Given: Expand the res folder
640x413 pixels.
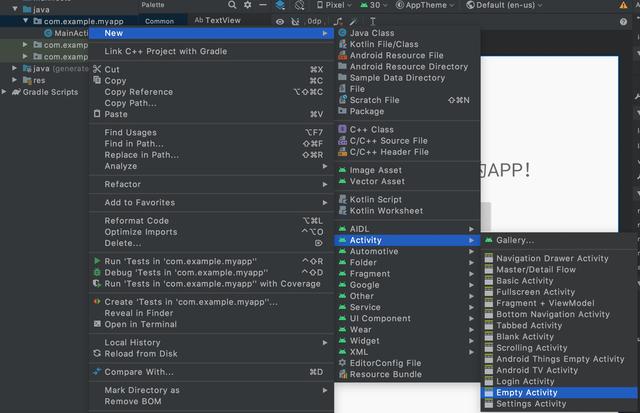Looking at the screenshot, I should (x=15, y=80).
